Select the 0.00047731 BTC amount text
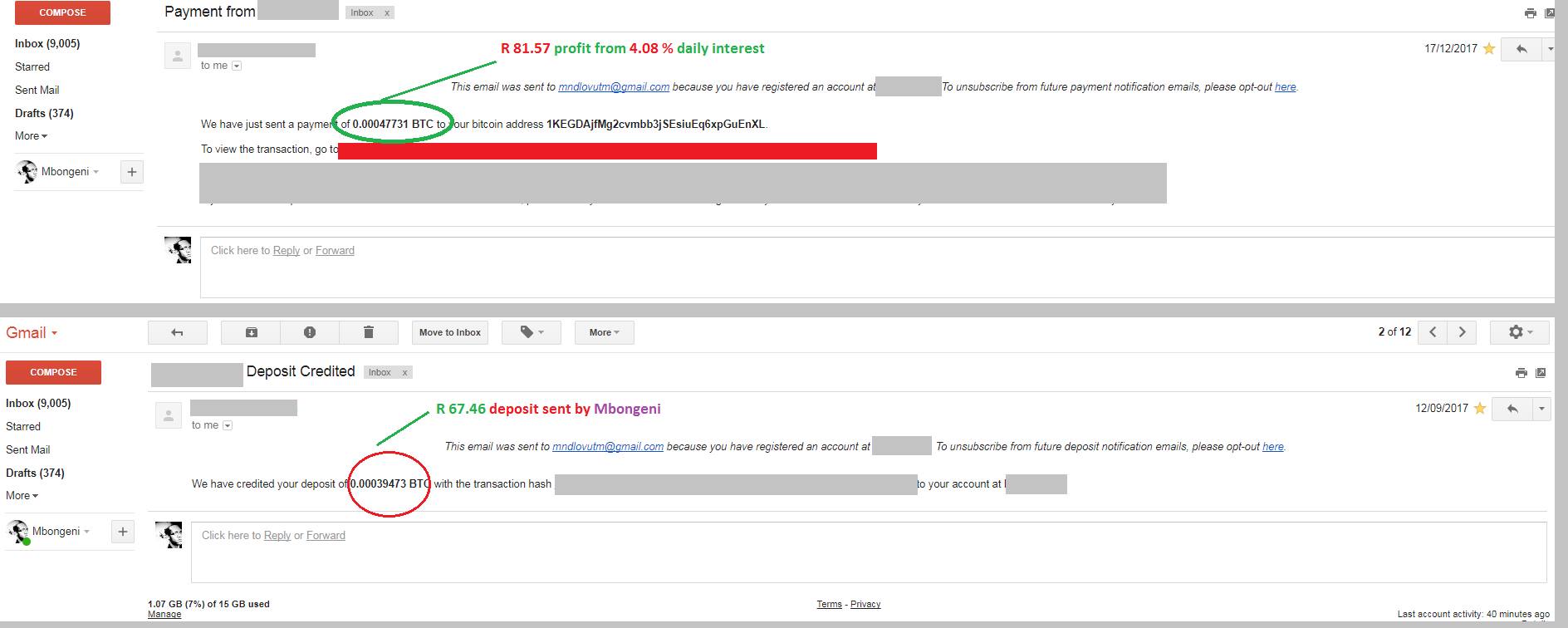The height and width of the screenshot is (628, 1568). click(x=393, y=125)
